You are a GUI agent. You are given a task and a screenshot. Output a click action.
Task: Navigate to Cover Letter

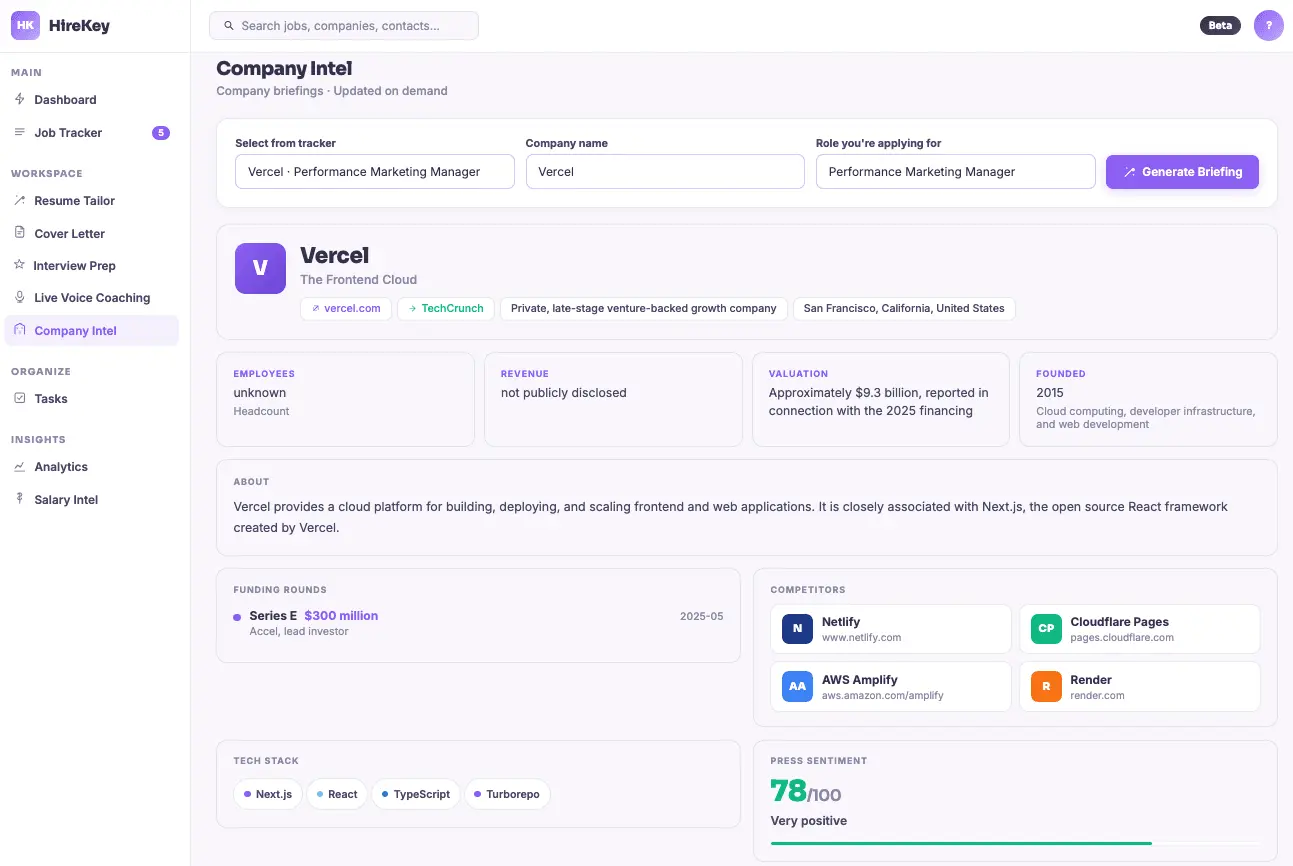92,233
